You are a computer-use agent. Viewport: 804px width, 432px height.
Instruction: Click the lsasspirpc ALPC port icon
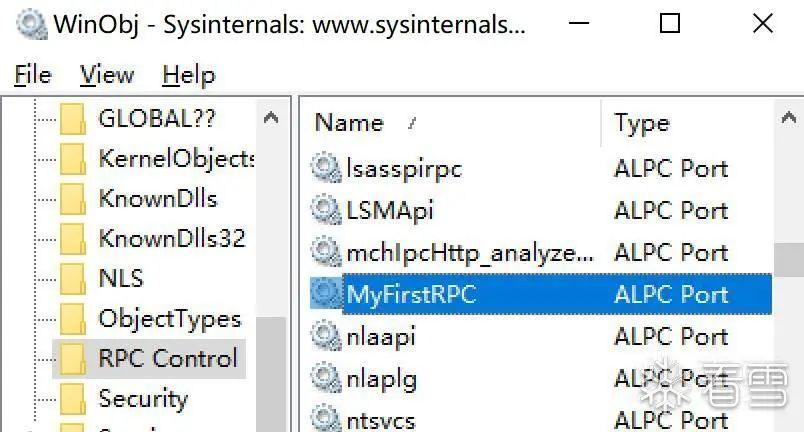tap(326, 169)
